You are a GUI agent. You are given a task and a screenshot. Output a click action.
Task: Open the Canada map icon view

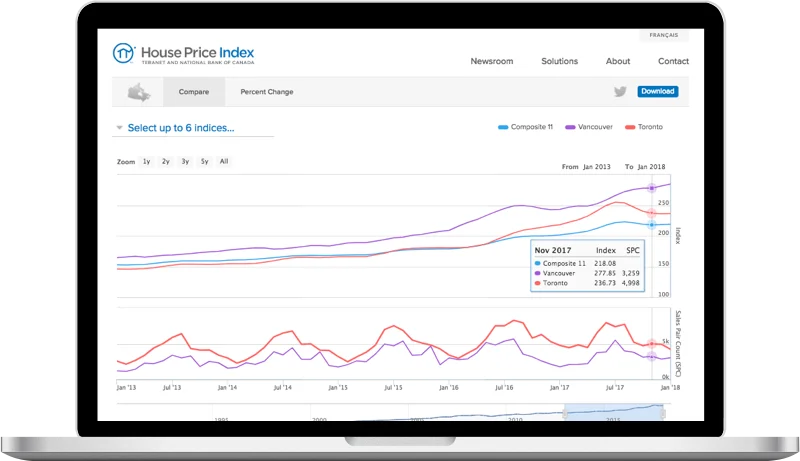click(x=139, y=92)
